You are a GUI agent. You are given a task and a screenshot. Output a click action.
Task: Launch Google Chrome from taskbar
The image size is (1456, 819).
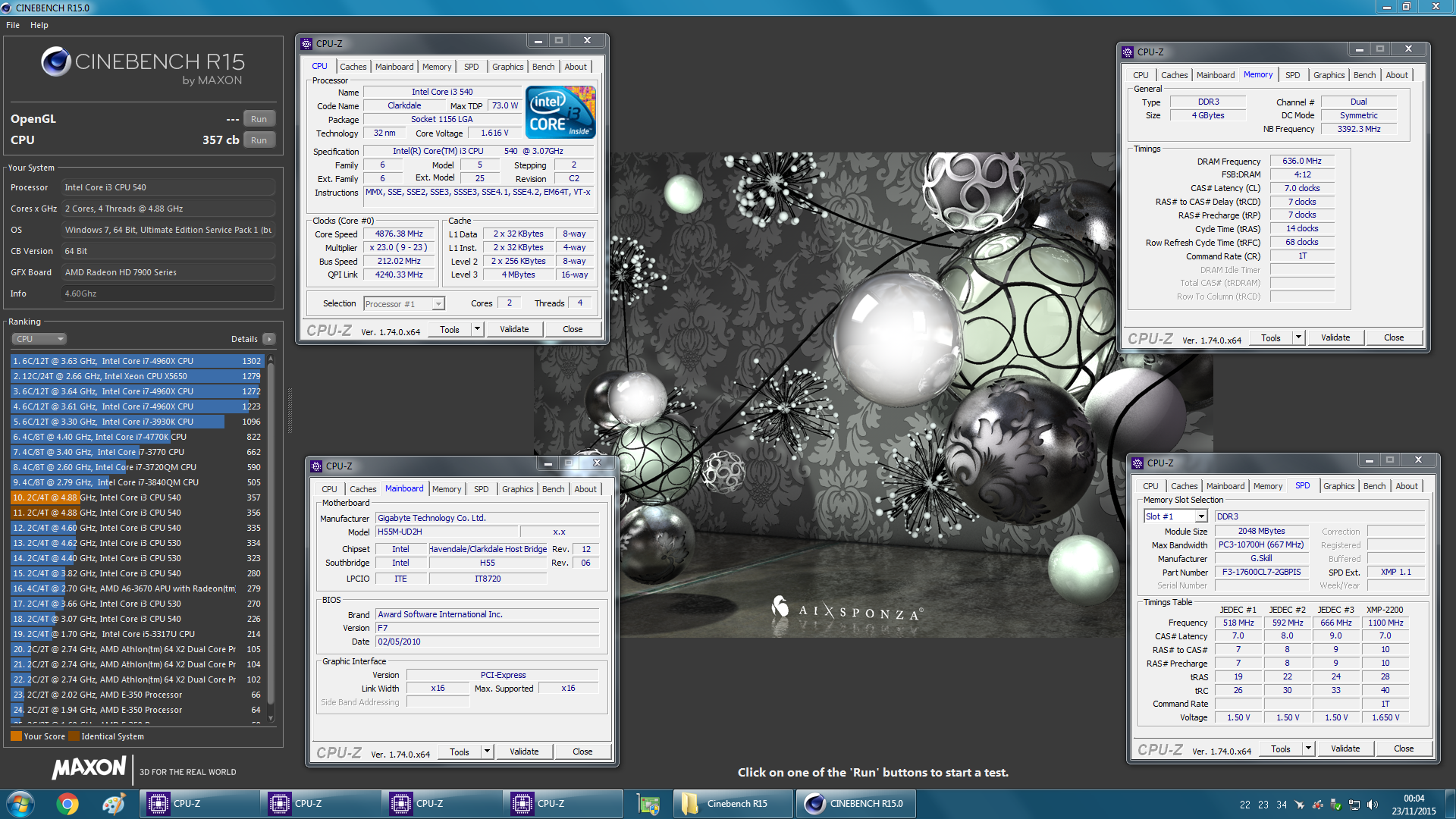[x=67, y=804]
